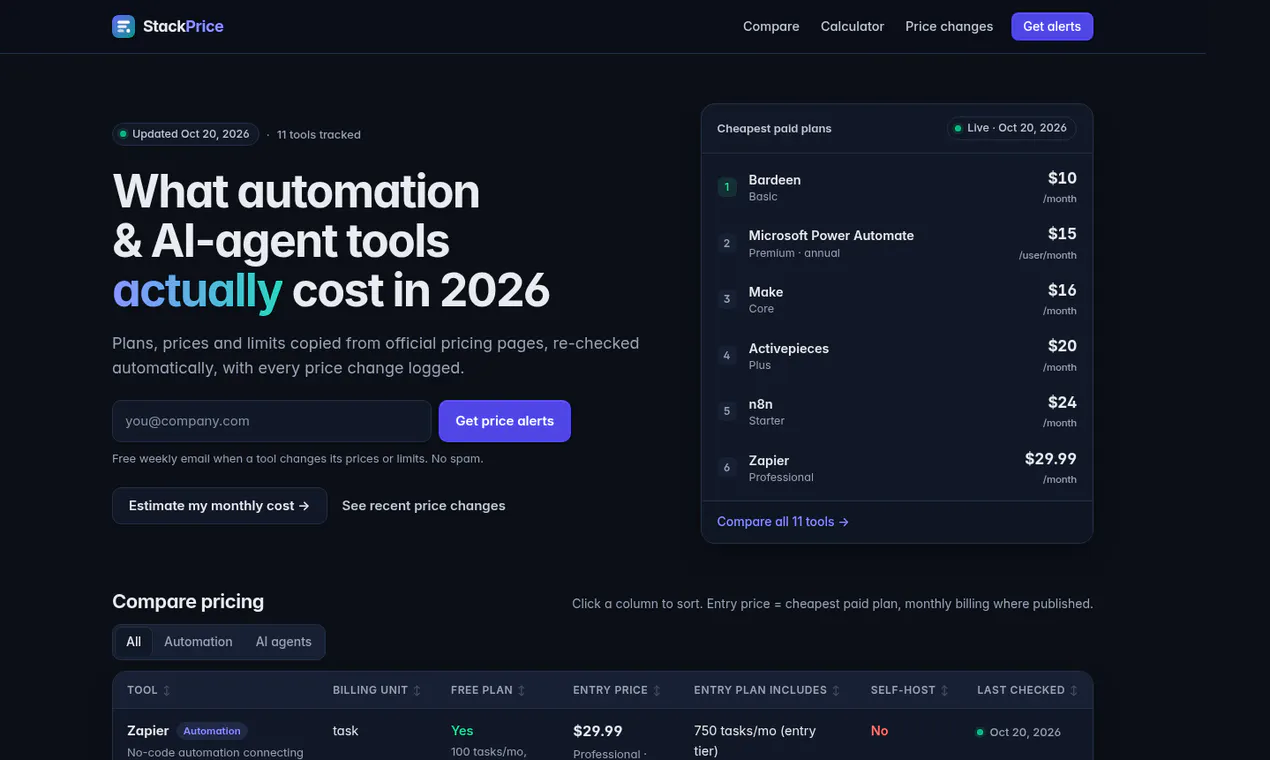Sort by the Self-host column
The height and width of the screenshot is (760, 1270).
[x=910, y=690]
